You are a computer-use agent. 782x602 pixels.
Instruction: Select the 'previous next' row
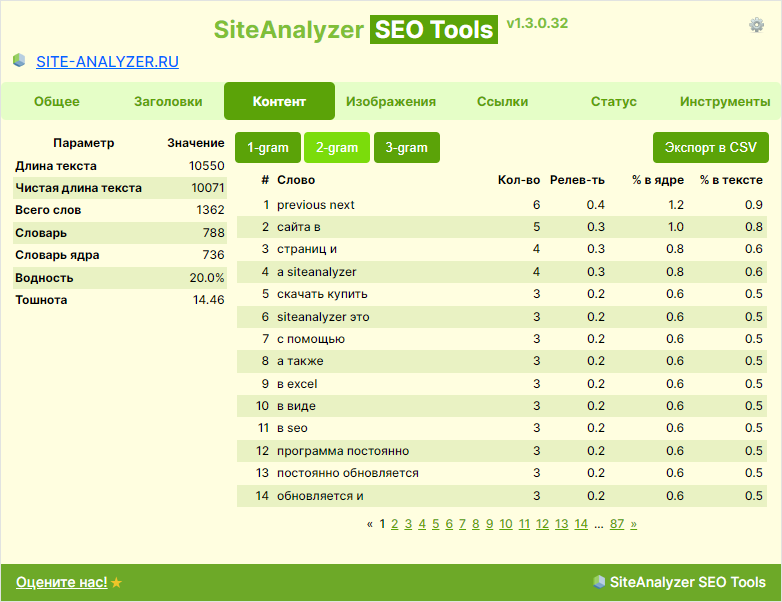point(502,205)
